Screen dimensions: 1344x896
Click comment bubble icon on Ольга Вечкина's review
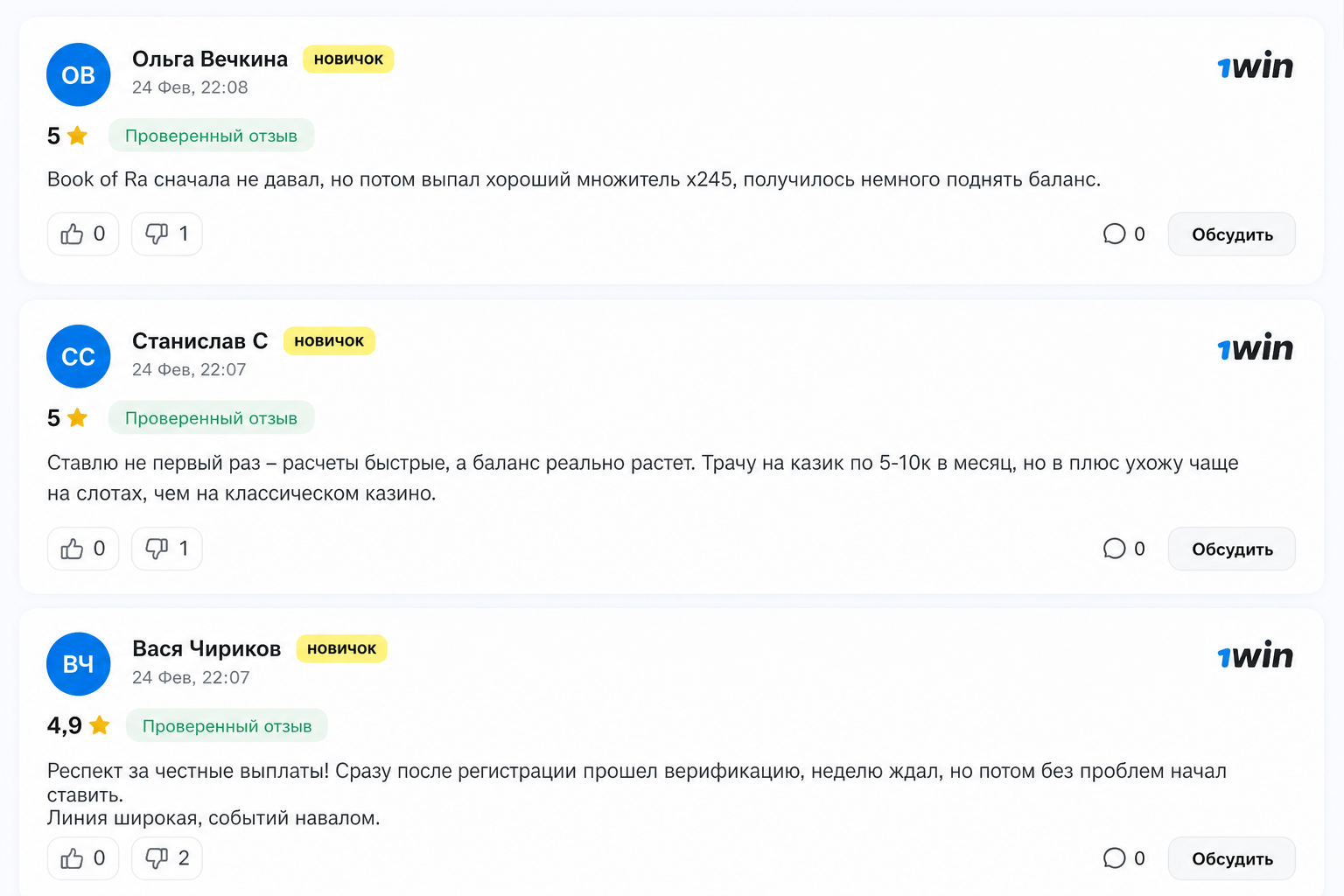[x=1114, y=234]
